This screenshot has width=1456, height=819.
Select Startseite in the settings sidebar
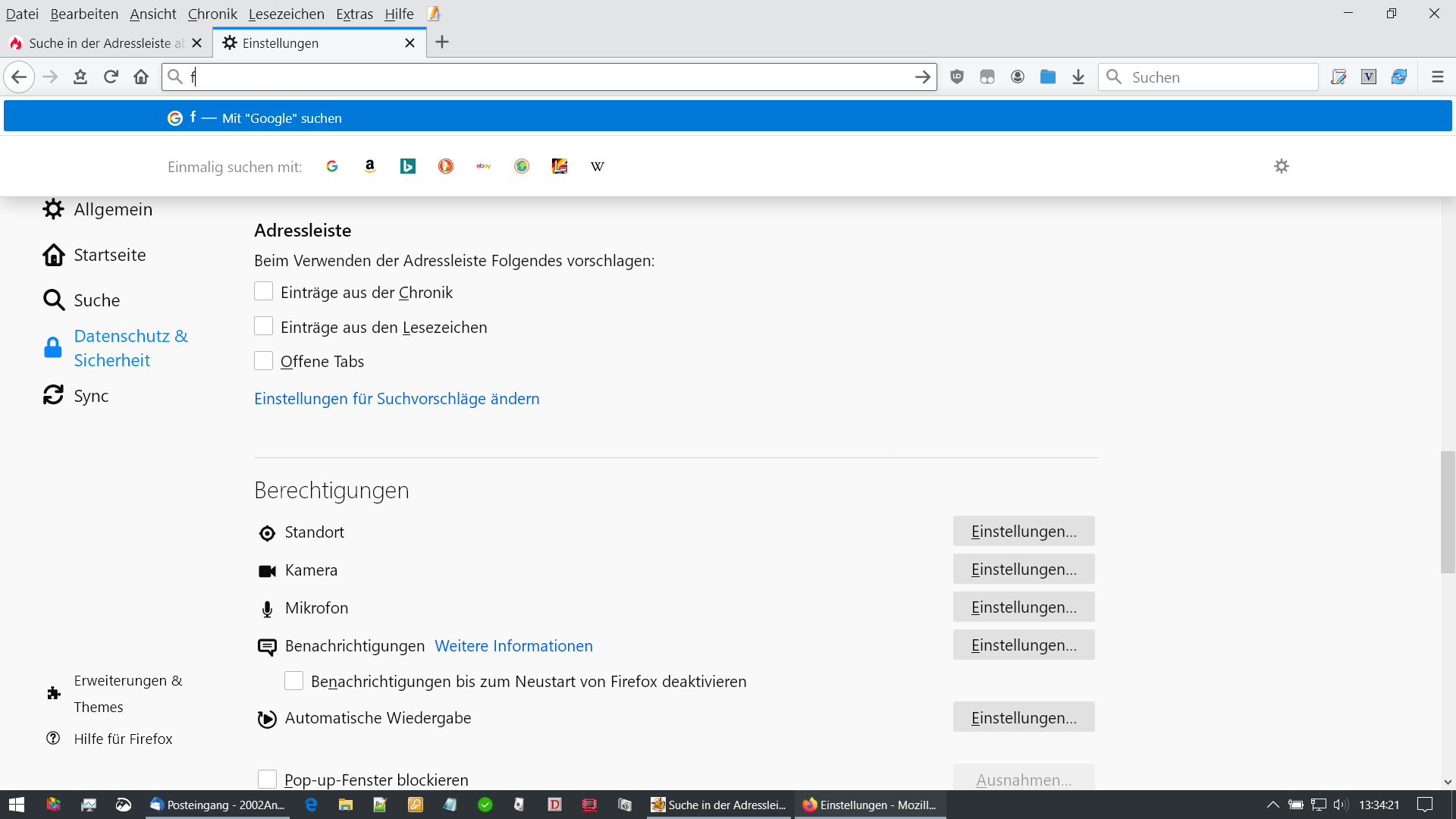109,255
